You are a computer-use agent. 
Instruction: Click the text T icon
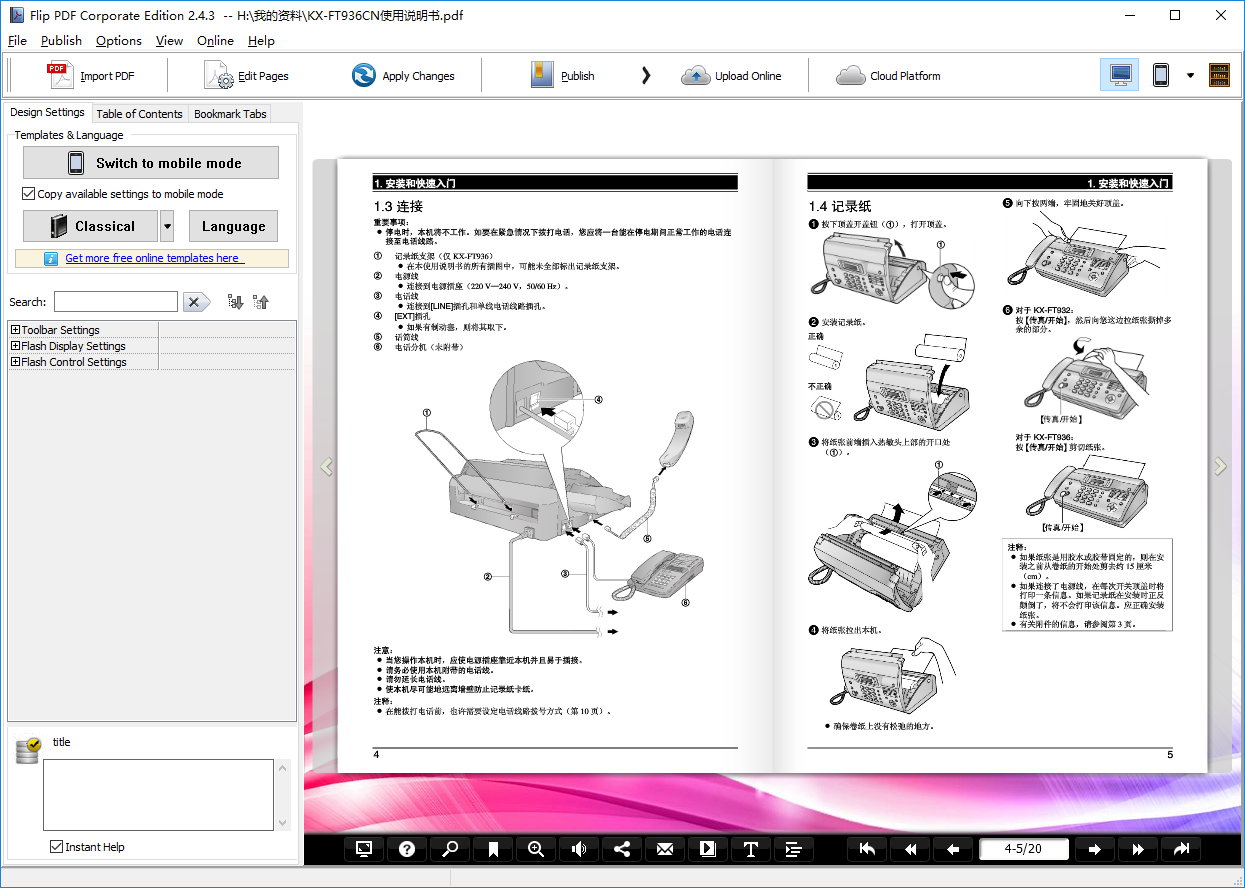751,849
